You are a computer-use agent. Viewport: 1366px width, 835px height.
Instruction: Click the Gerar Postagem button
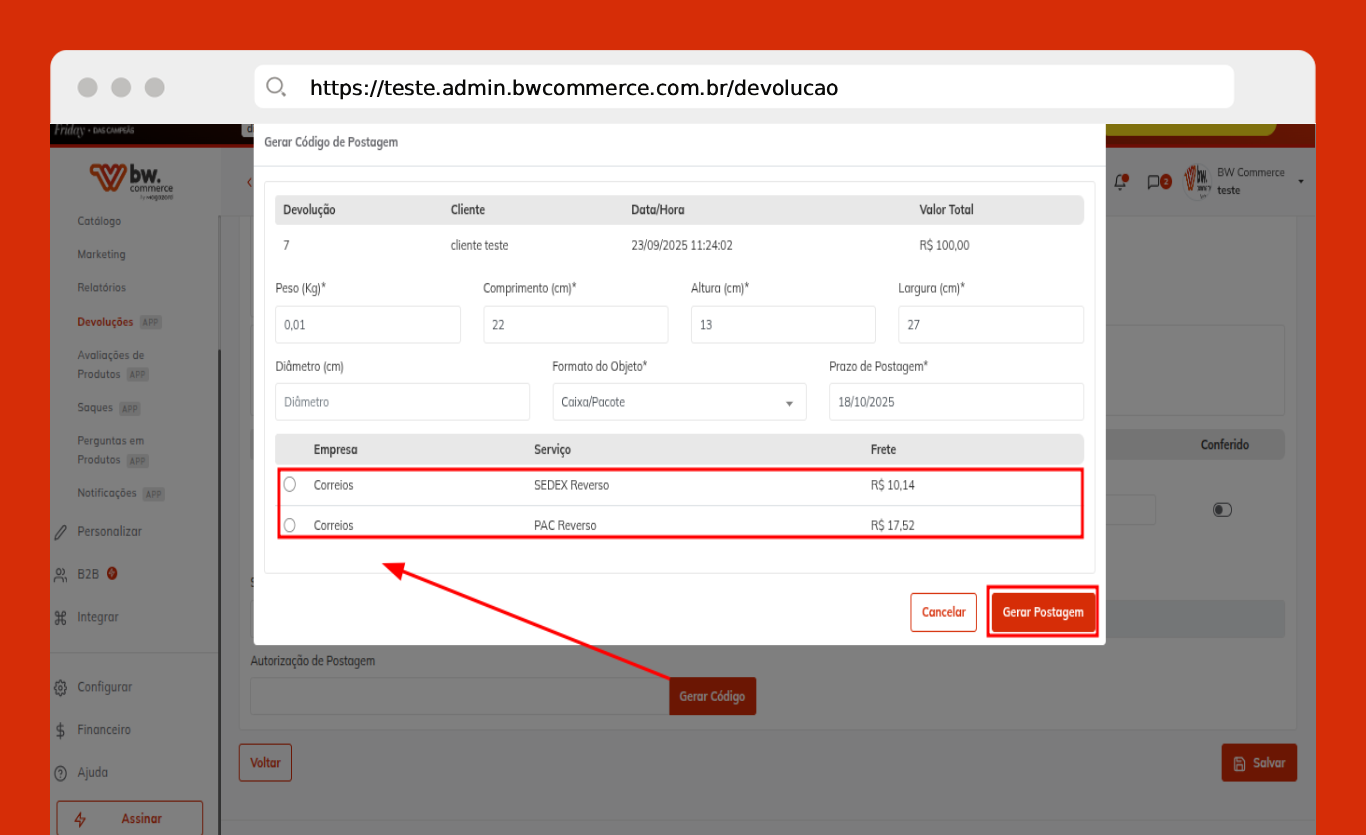(1043, 612)
